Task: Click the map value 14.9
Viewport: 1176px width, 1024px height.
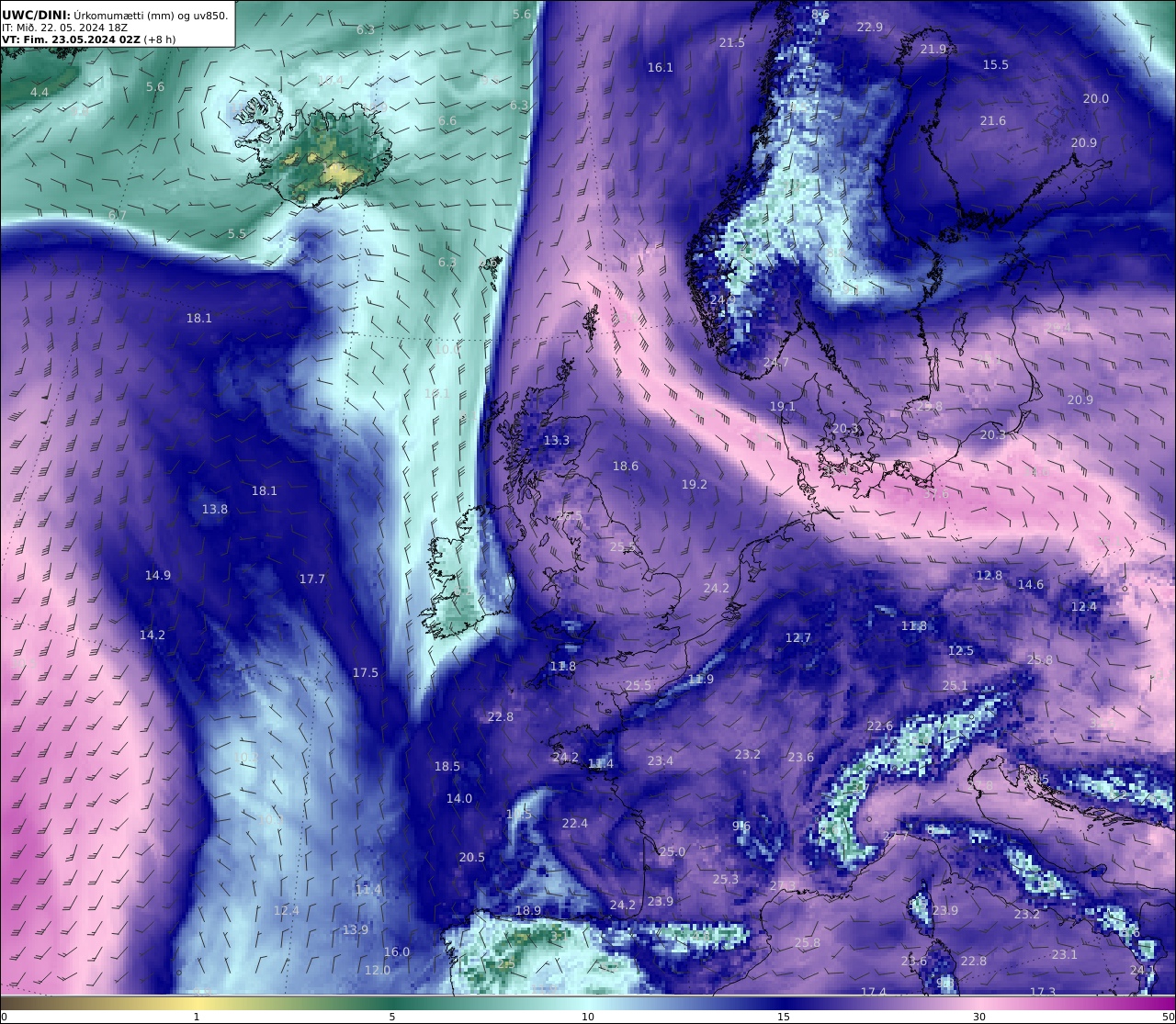Action: point(158,576)
